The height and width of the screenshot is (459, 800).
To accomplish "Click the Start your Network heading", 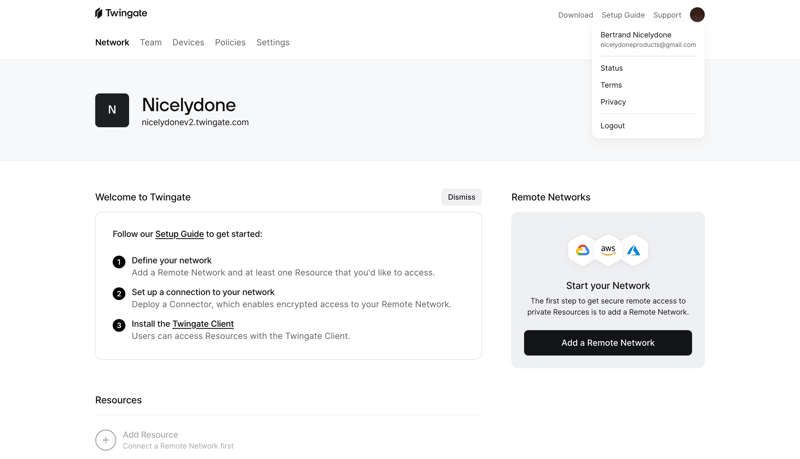I will click(608, 286).
